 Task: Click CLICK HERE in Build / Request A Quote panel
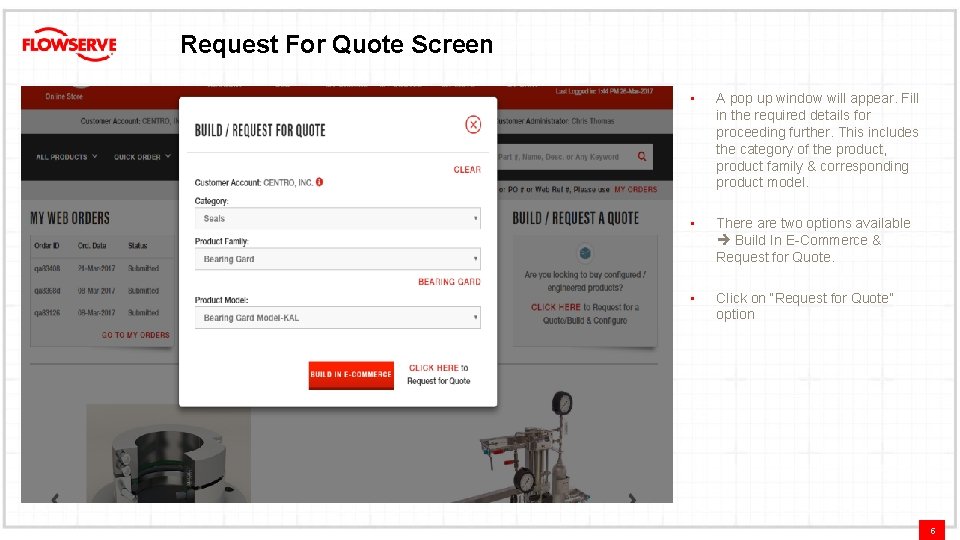555,307
